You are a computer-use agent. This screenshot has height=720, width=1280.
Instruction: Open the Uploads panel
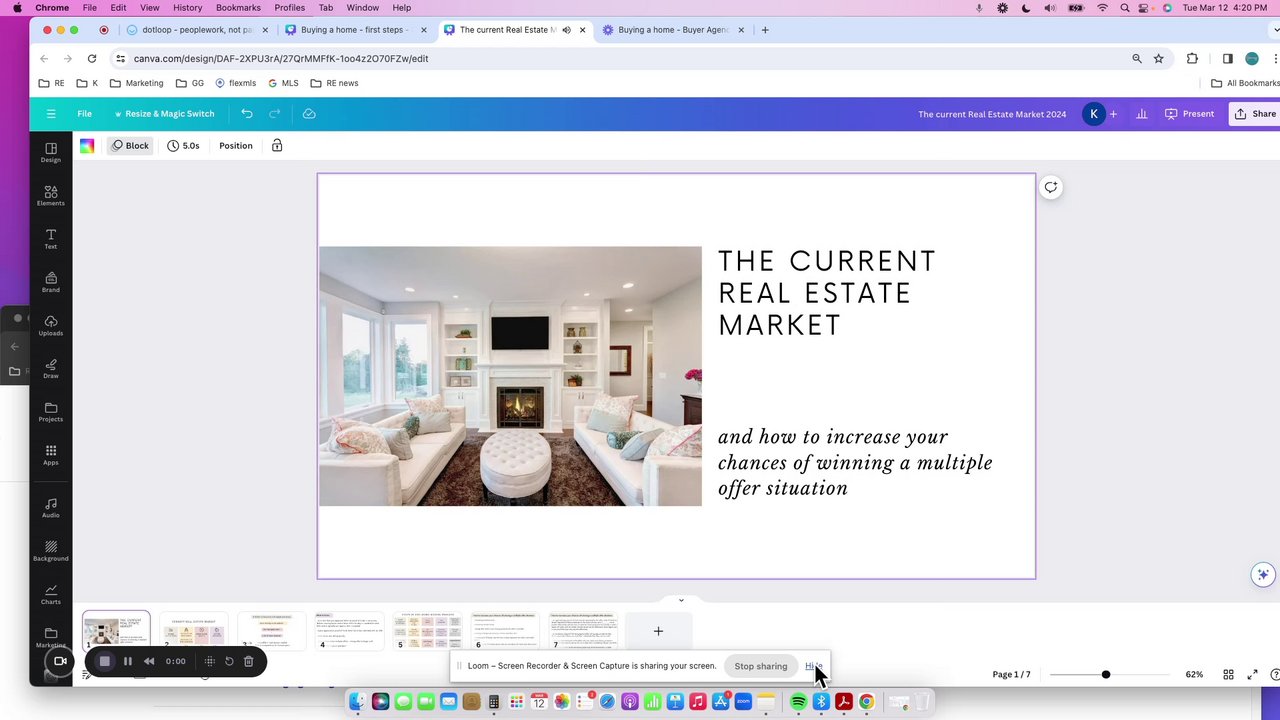(x=50, y=325)
